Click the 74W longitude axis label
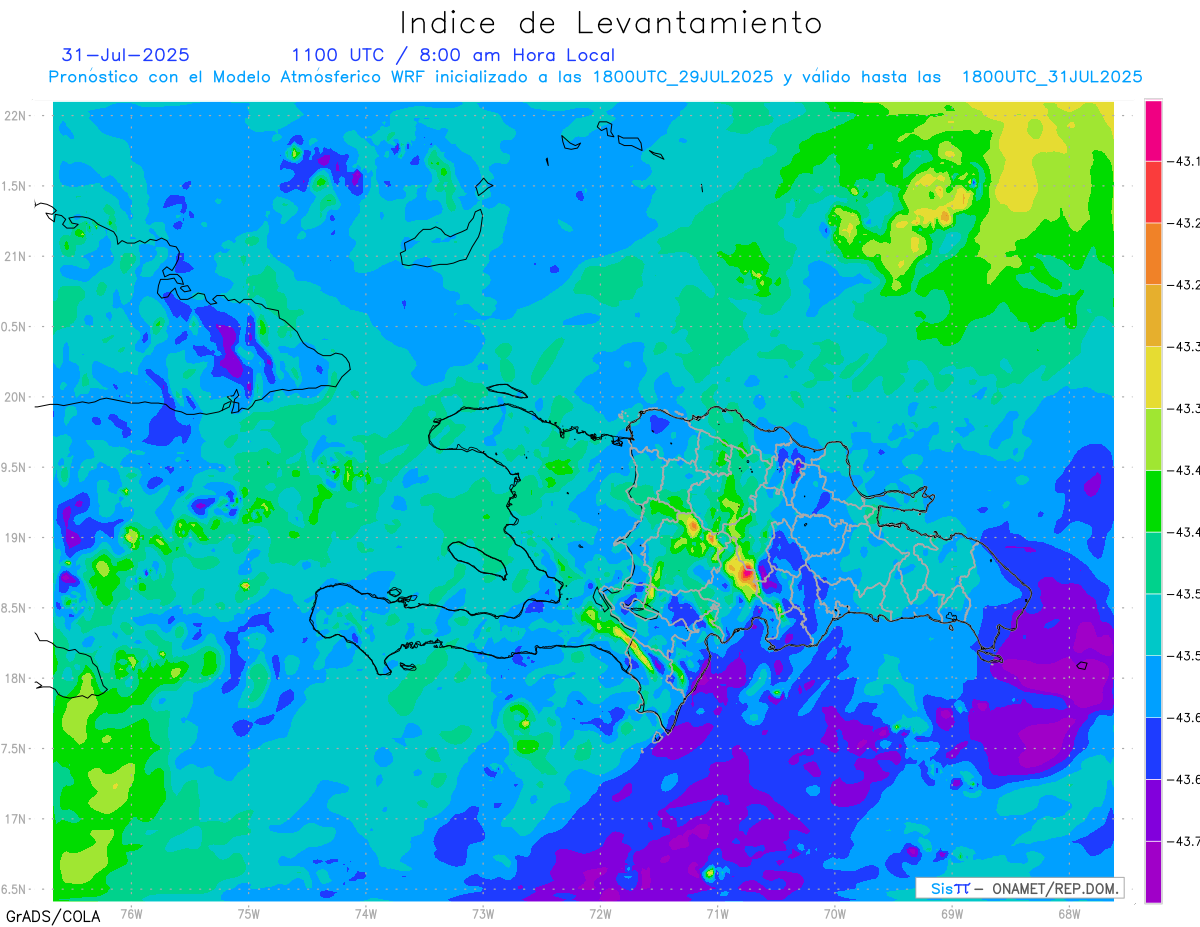Viewport: 1200px width, 927px height. point(366,913)
